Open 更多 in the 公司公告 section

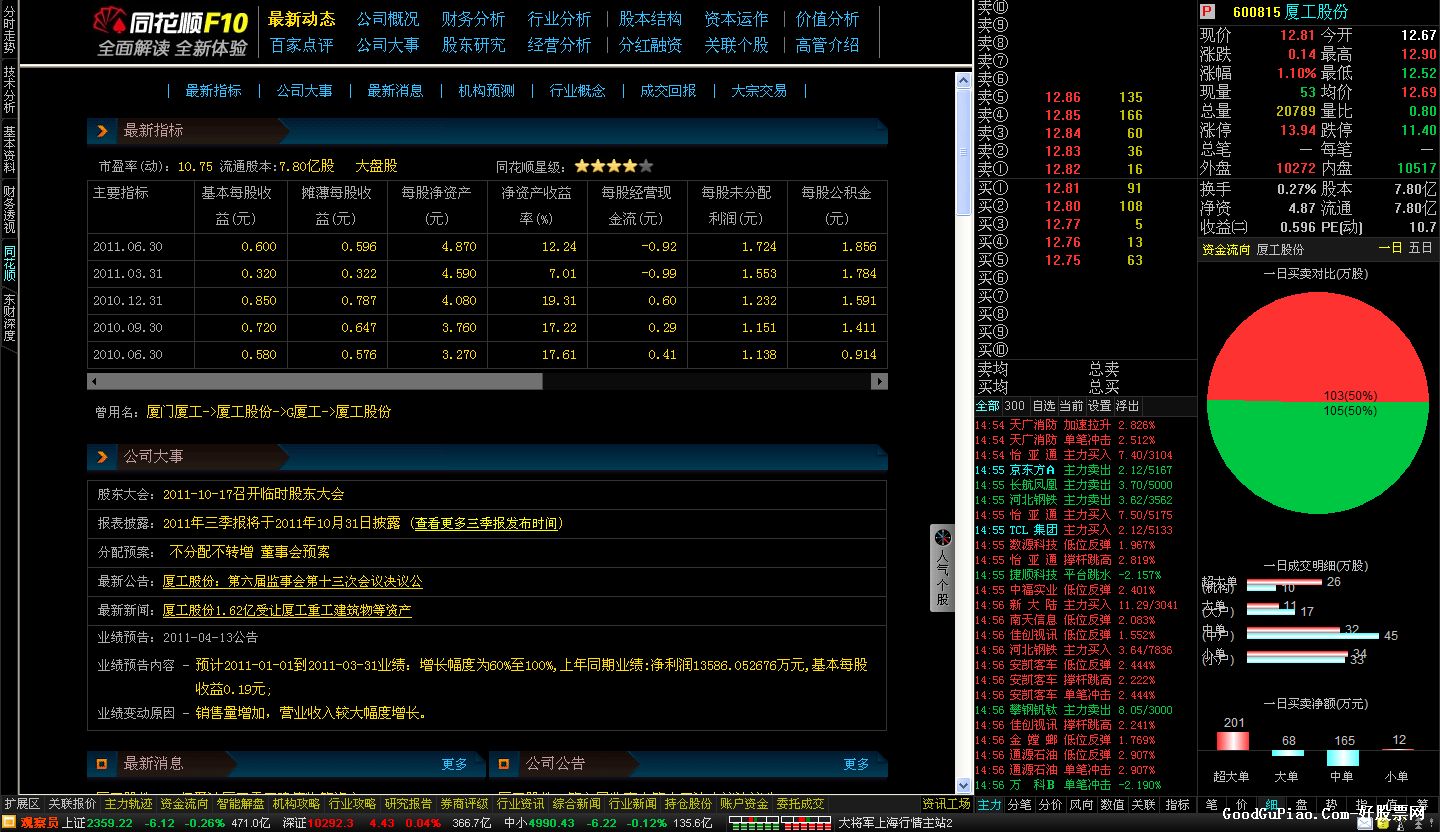[857, 764]
